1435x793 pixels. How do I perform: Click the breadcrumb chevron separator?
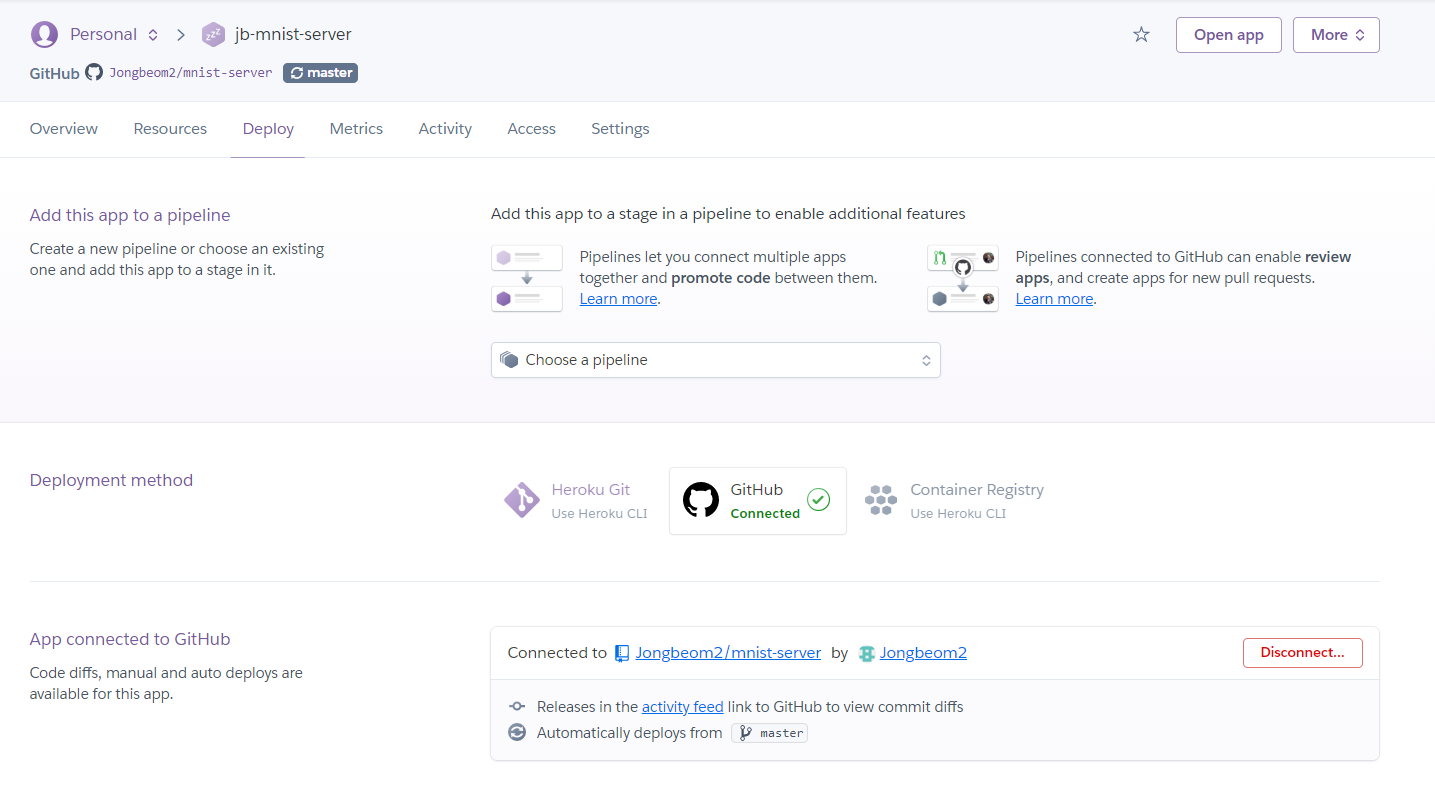[x=181, y=35]
